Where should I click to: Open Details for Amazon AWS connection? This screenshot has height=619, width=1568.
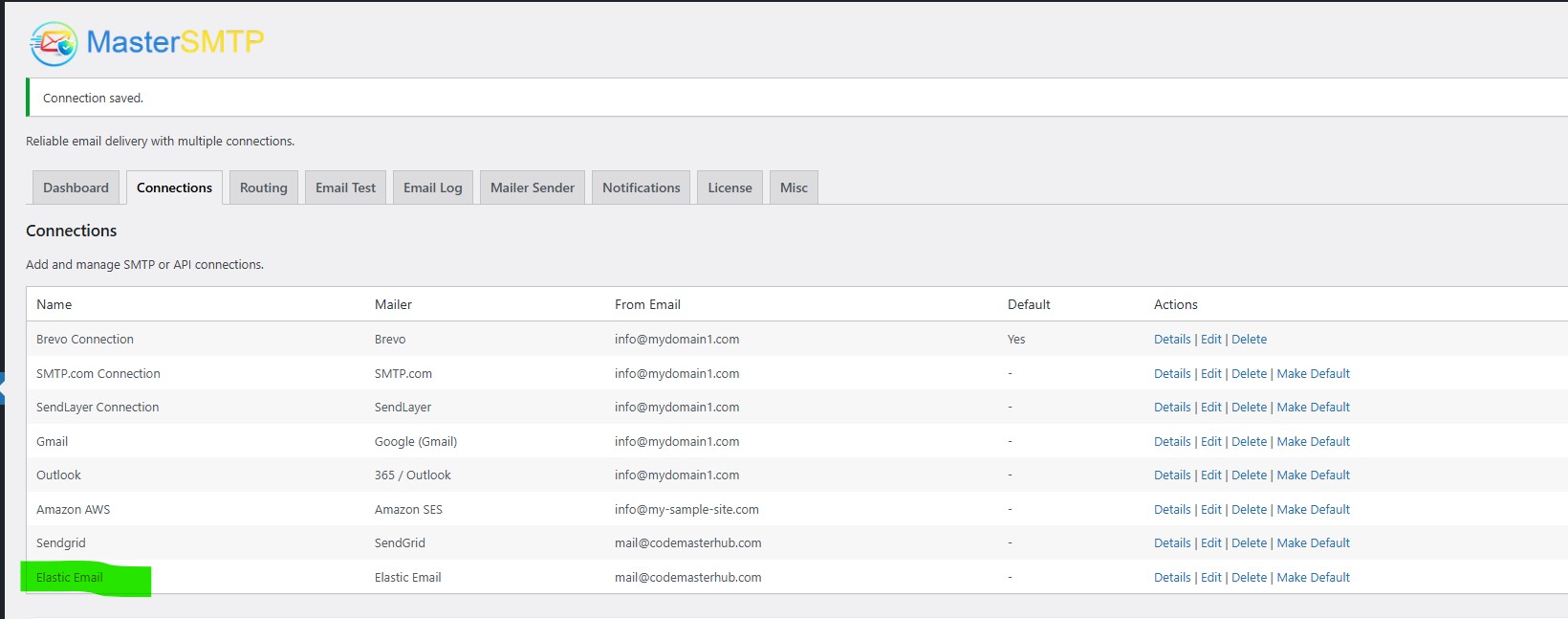[1171, 510]
